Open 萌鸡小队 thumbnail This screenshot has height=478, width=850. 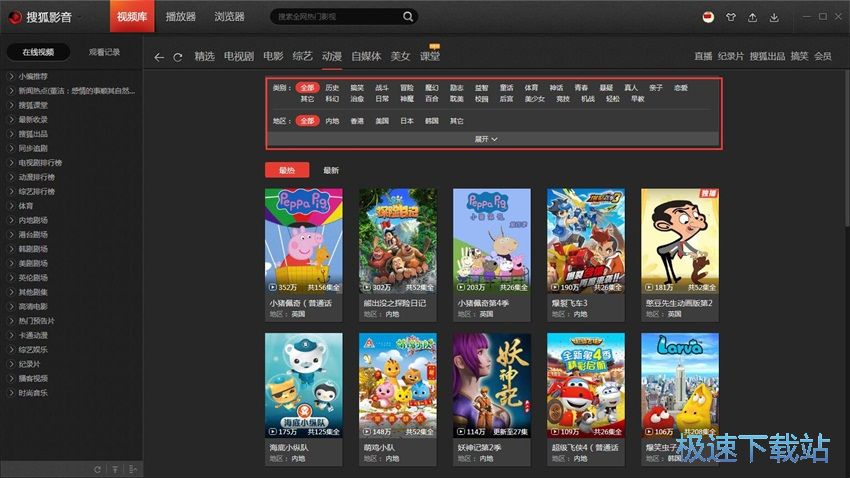(397, 385)
